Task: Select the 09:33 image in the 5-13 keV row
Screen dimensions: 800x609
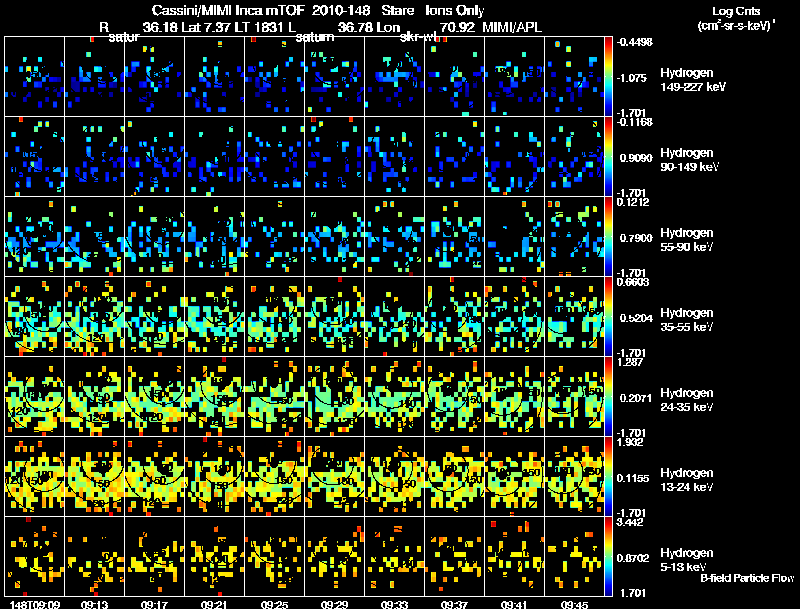Action: point(394,556)
